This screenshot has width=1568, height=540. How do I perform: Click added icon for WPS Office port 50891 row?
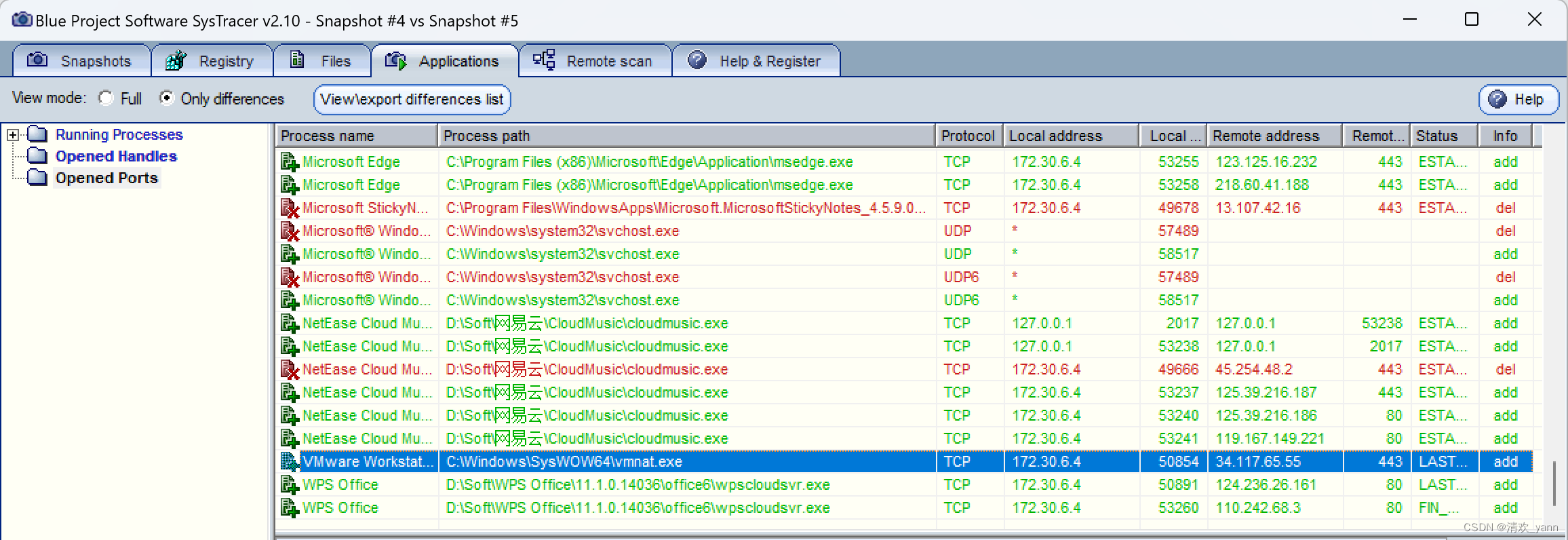(x=290, y=485)
